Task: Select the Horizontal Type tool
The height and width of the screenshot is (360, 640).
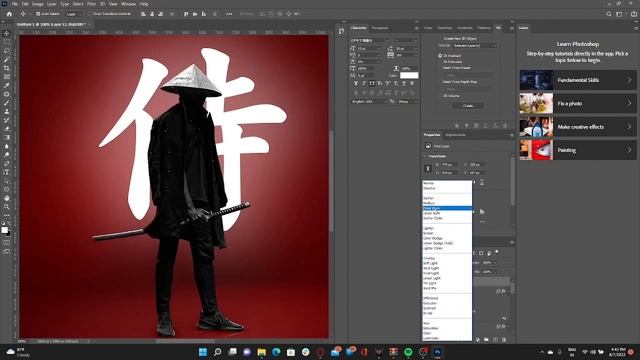Action: [x=7, y=172]
